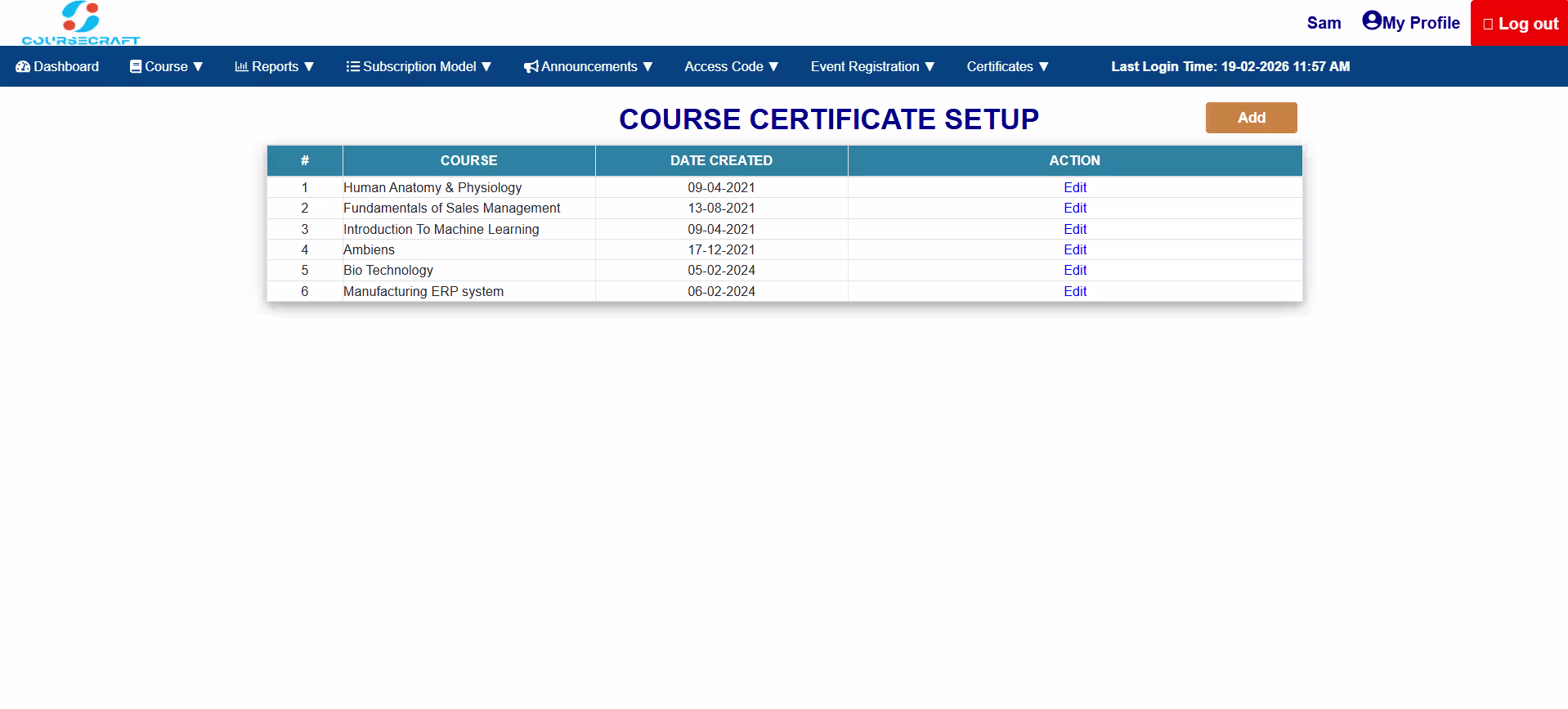
Task: Edit the Ambiens certificate
Action: click(1075, 250)
